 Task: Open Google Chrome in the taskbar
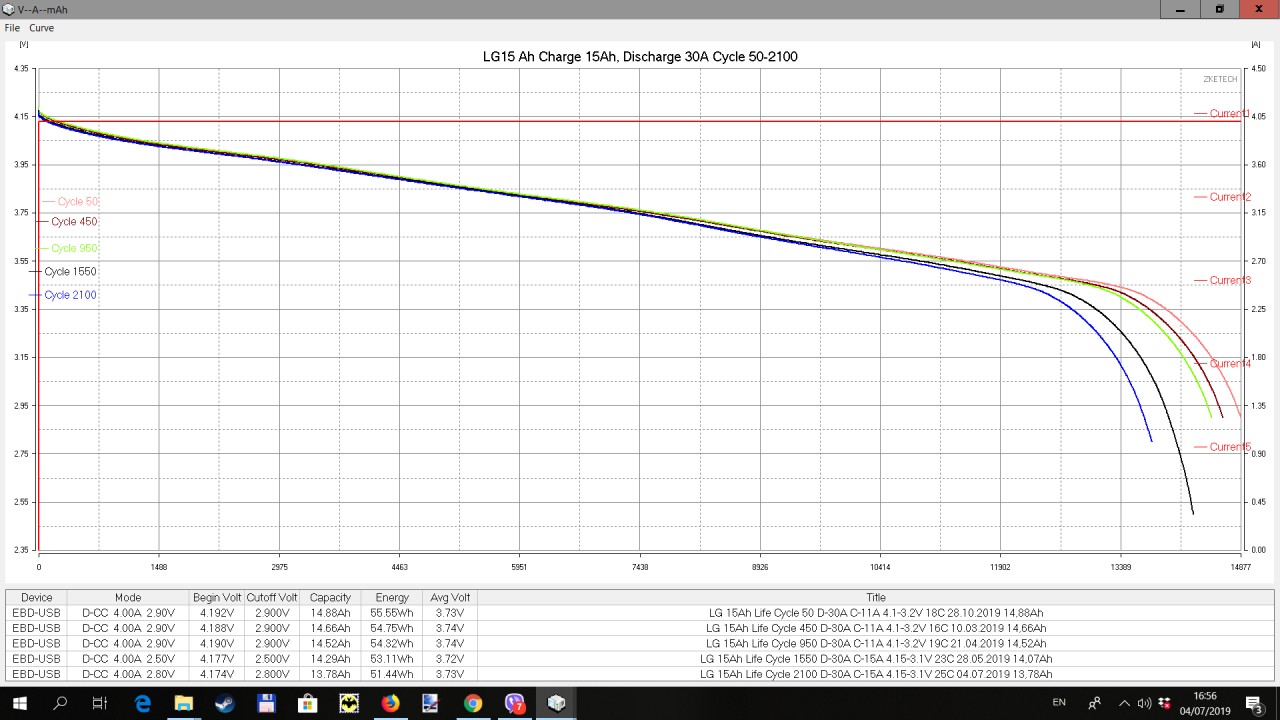[473, 703]
